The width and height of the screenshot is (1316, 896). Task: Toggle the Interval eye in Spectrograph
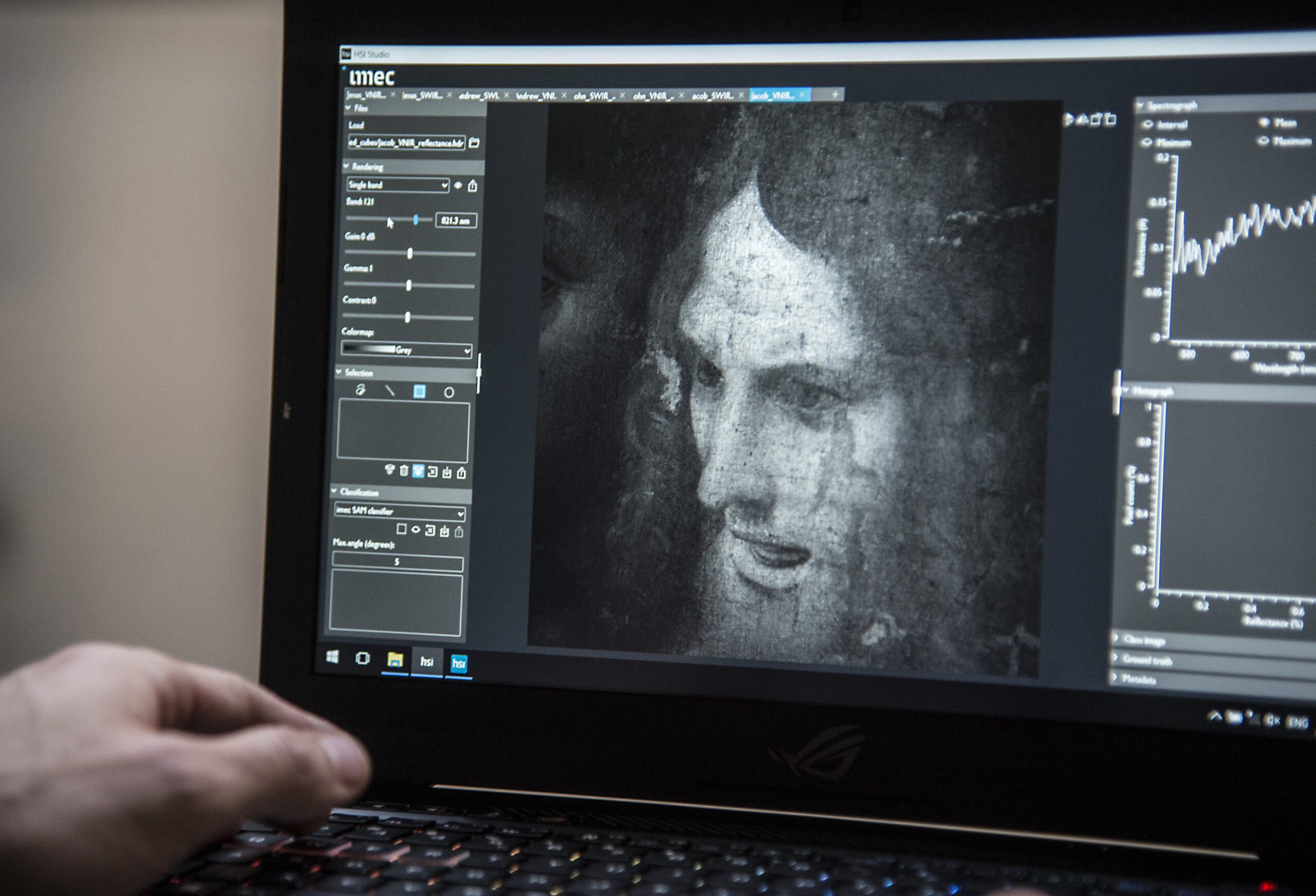pos(1148,124)
